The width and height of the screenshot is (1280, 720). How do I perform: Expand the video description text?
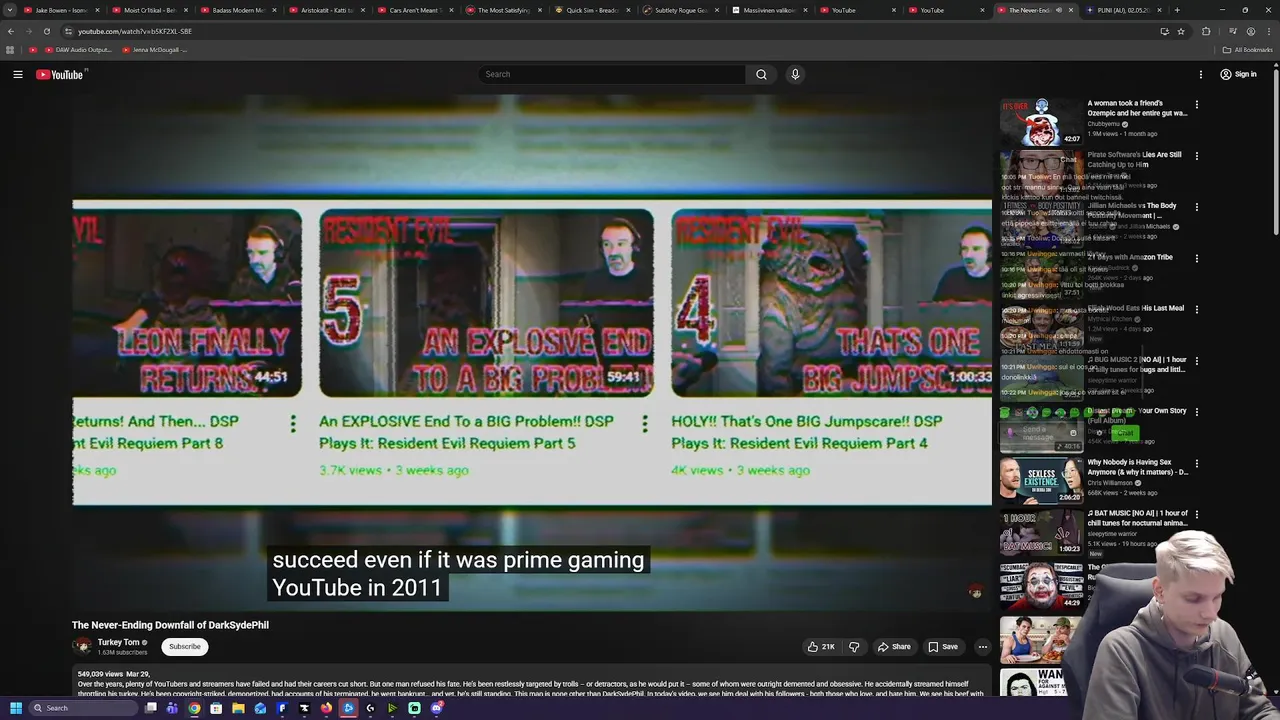(x=530, y=689)
